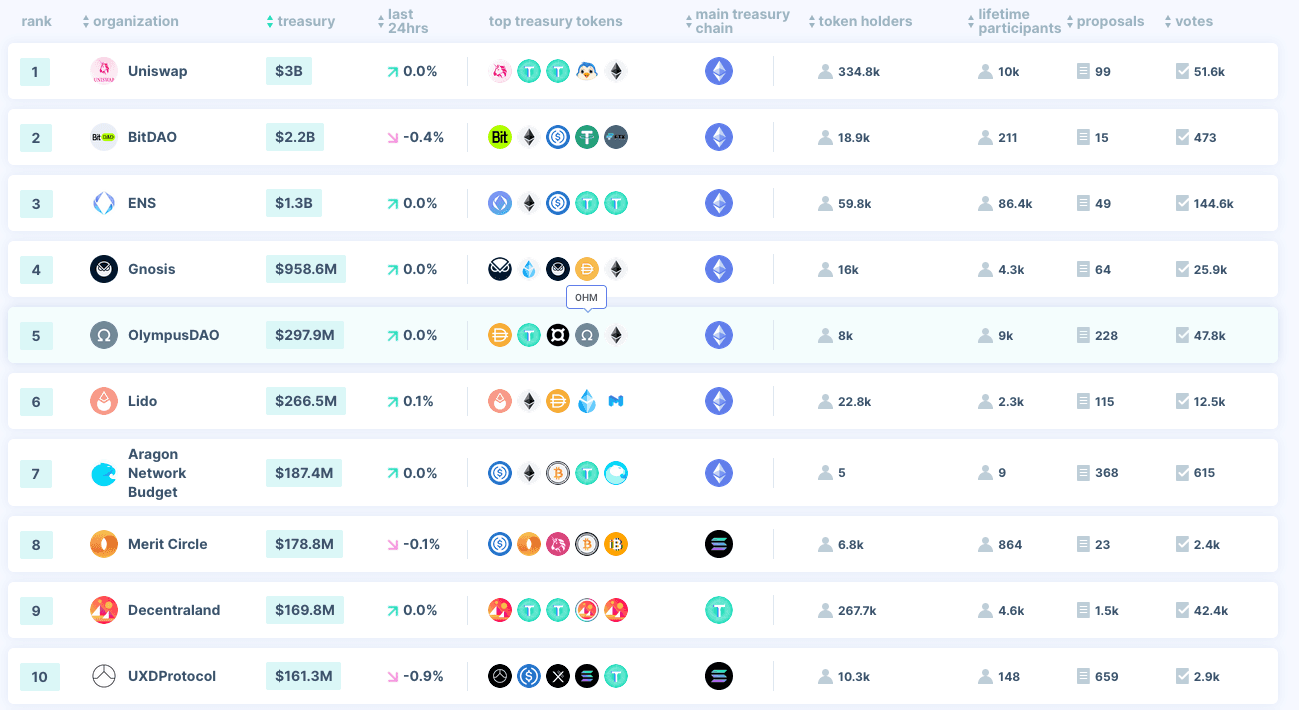Image resolution: width=1299 pixels, height=710 pixels.
Task: Click lifetime participants icon in Lido row
Action: pos(985,401)
